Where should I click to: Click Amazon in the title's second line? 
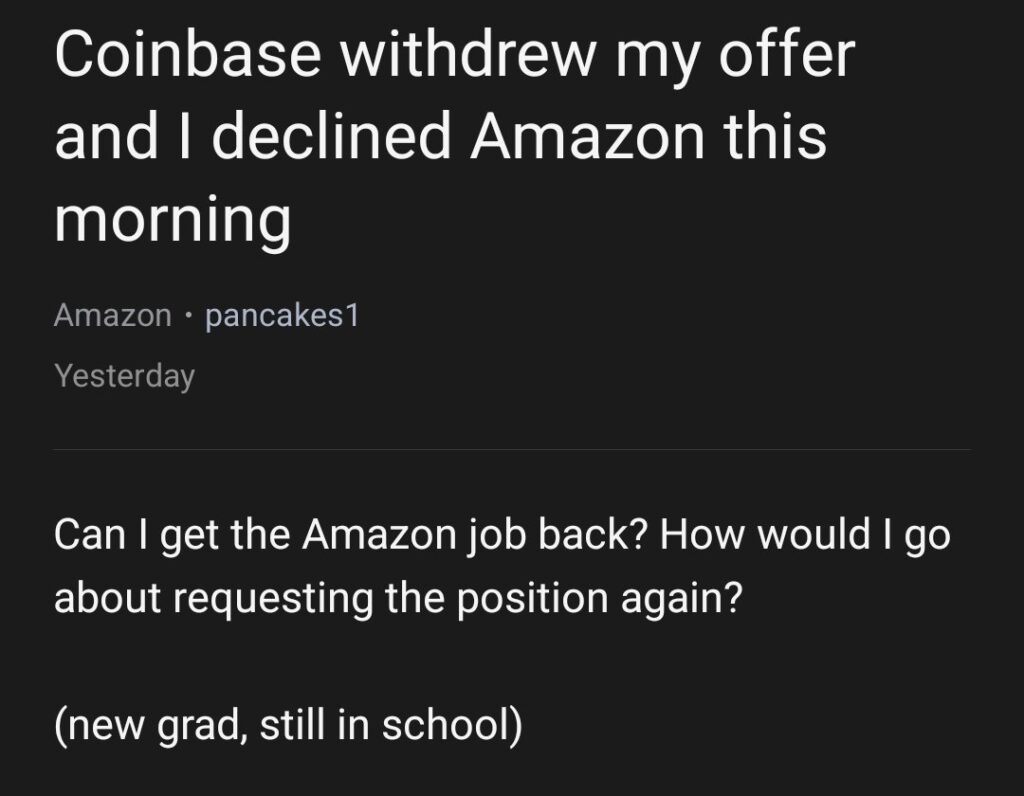pos(587,136)
